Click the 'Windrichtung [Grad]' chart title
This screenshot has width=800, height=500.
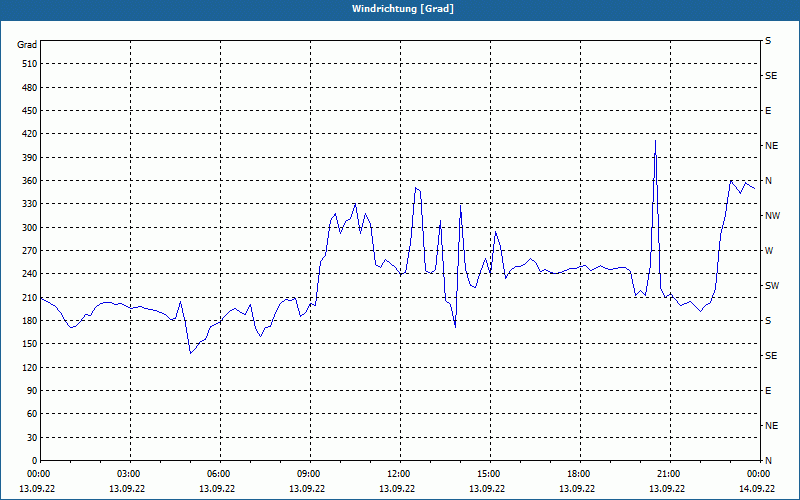coord(403,9)
